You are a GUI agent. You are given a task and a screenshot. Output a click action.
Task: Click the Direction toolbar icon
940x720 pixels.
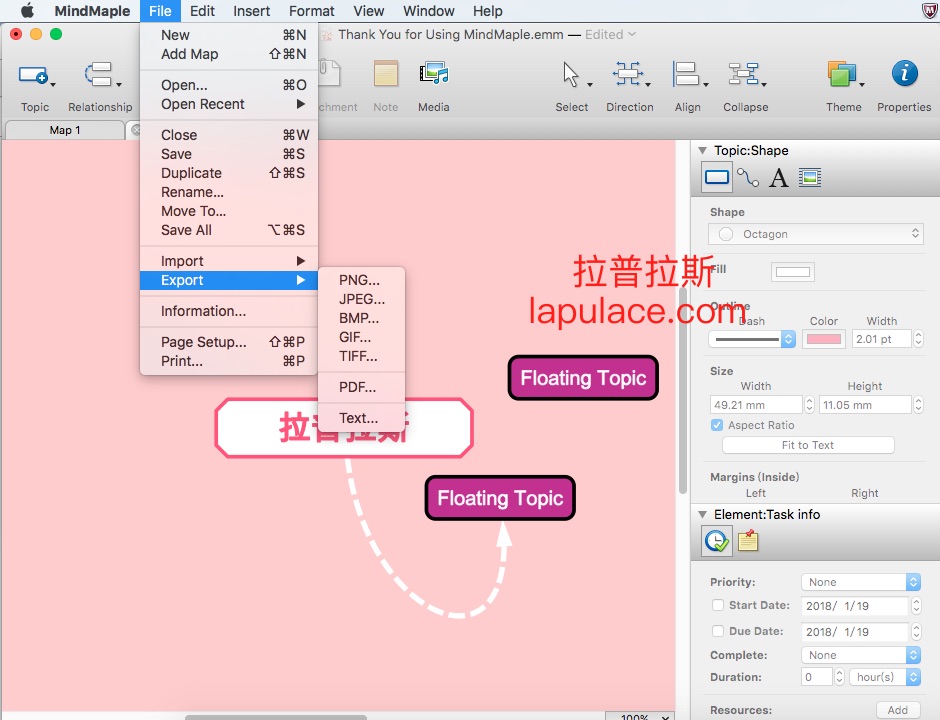tap(628, 74)
